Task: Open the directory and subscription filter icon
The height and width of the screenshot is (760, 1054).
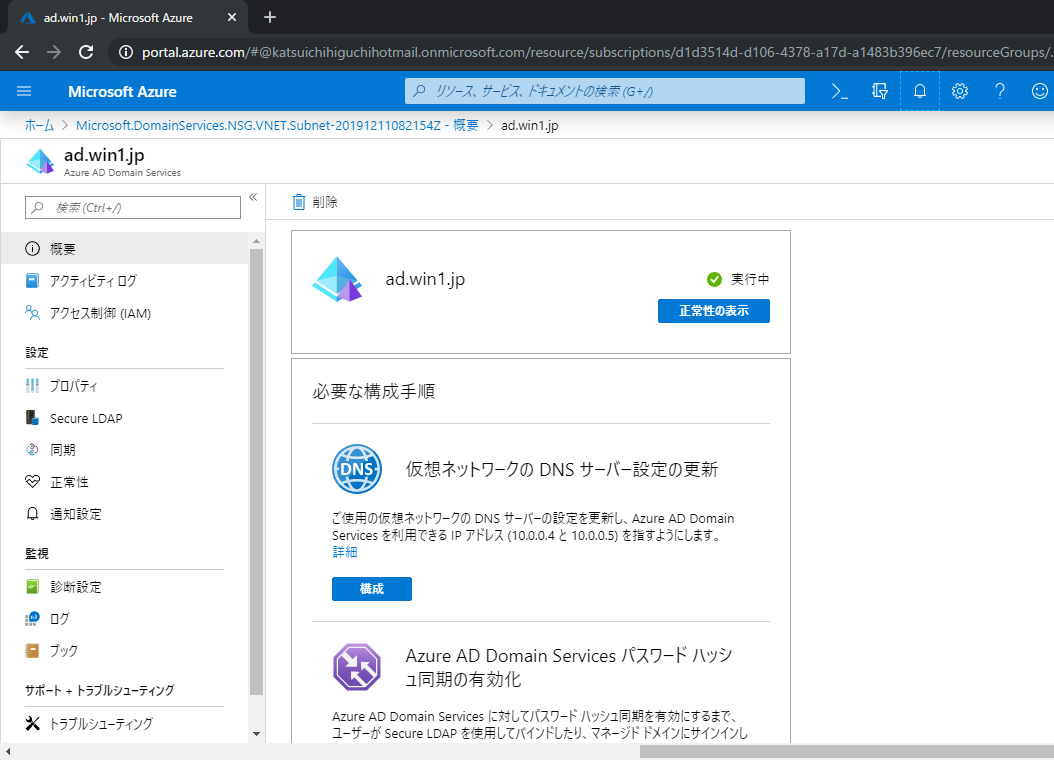Action: (x=879, y=91)
